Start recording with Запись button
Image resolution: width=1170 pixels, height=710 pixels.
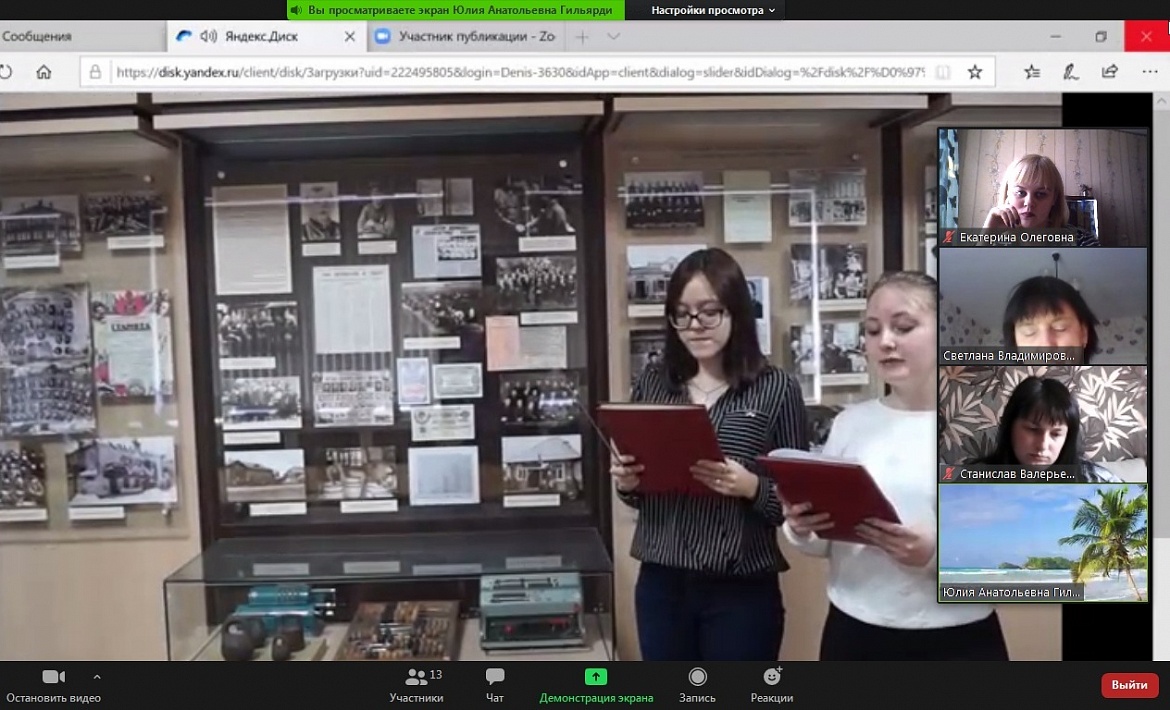[x=697, y=685]
